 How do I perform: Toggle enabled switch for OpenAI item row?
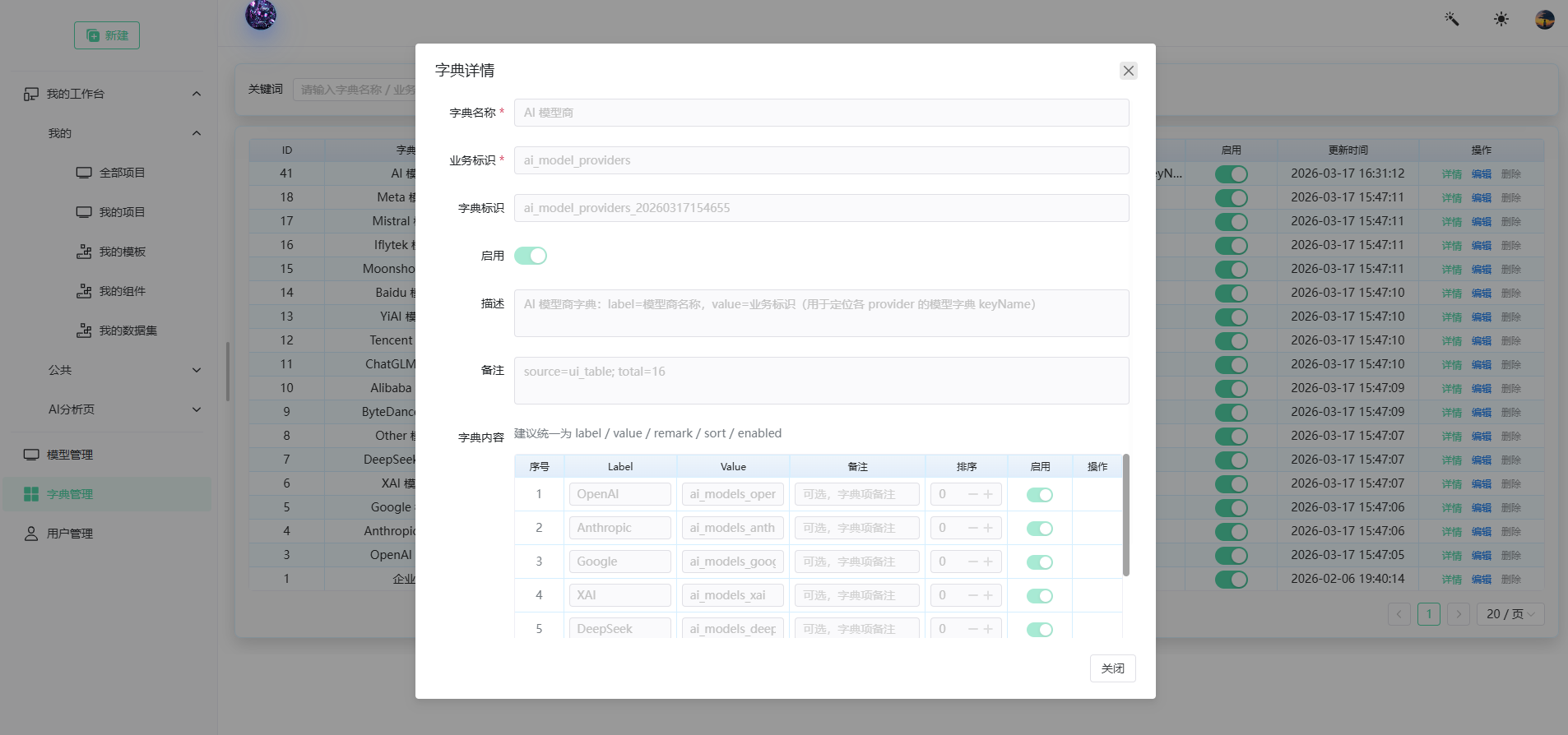(1040, 495)
